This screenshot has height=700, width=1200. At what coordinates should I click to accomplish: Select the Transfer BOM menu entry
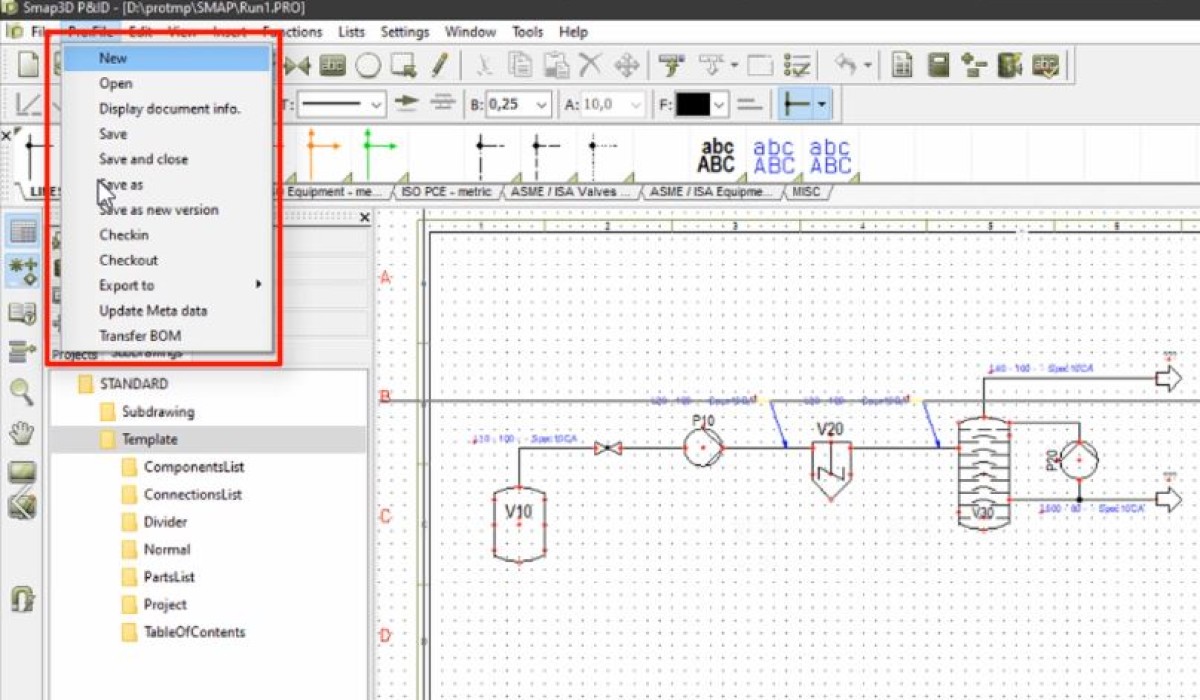coord(140,336)
